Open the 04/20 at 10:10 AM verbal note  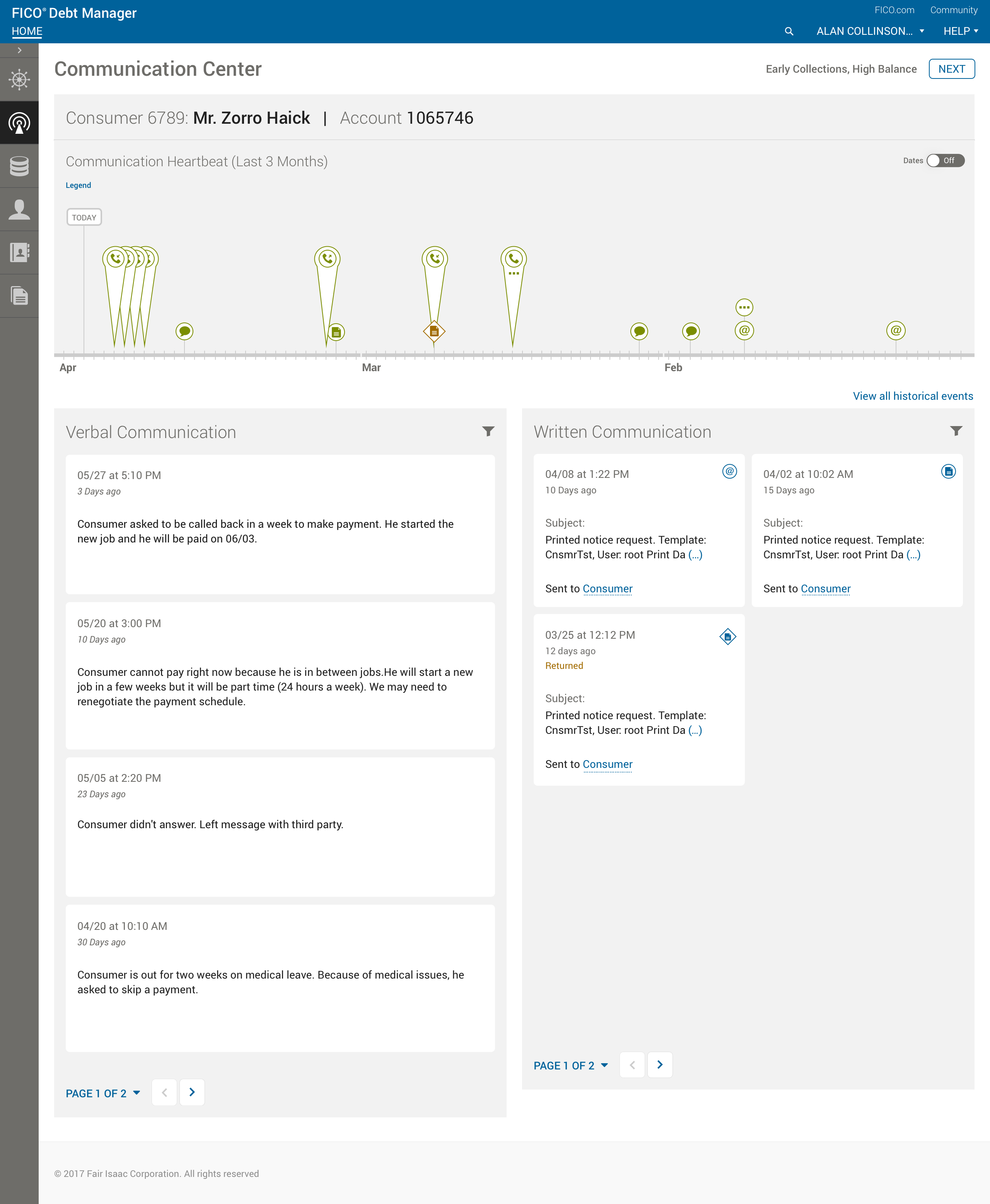pos(280,978)
